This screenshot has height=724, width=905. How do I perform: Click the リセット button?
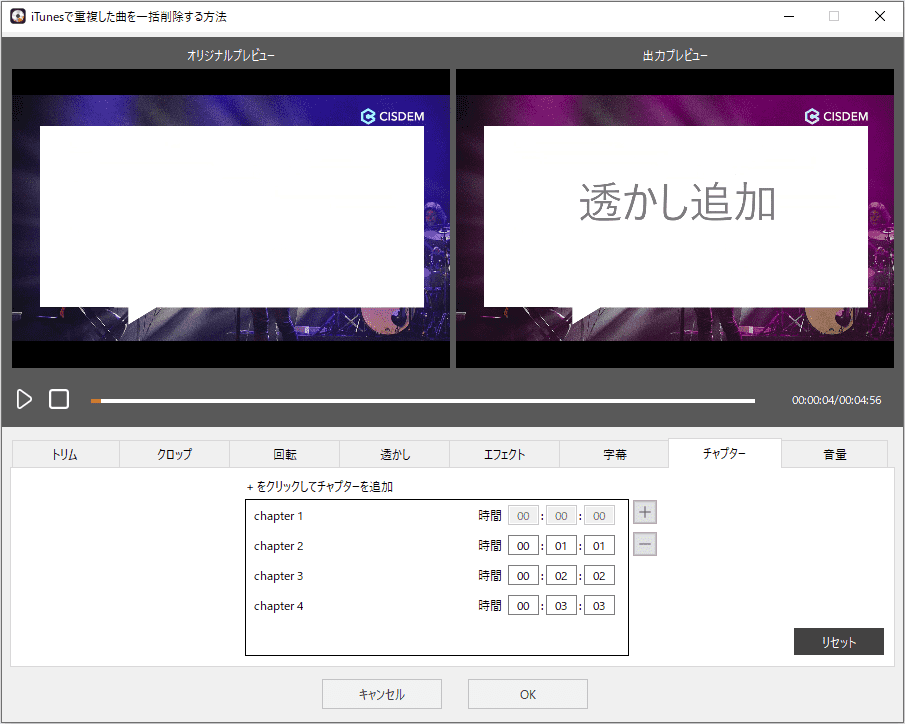click(839, 641)
